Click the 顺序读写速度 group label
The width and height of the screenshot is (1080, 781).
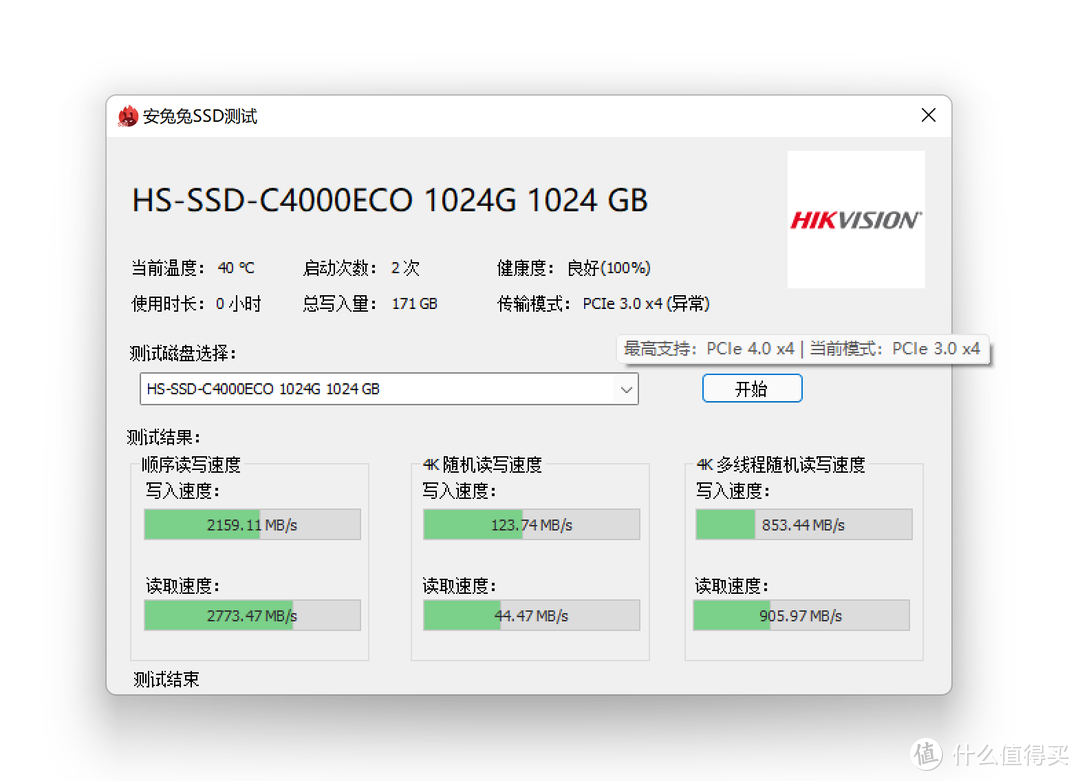[191, 465]
